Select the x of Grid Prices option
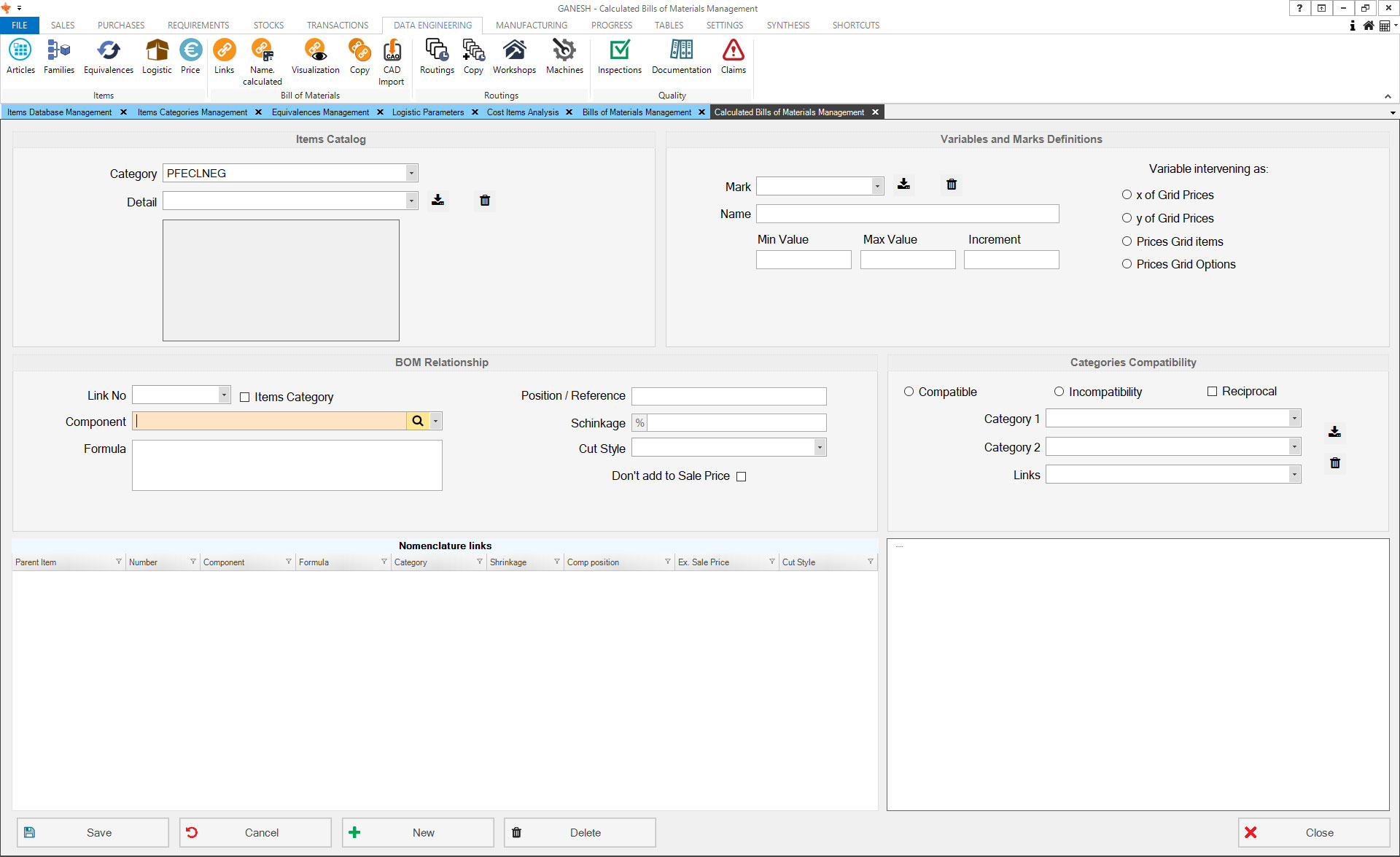1400x857 pixels. (x=1127, y=195)
